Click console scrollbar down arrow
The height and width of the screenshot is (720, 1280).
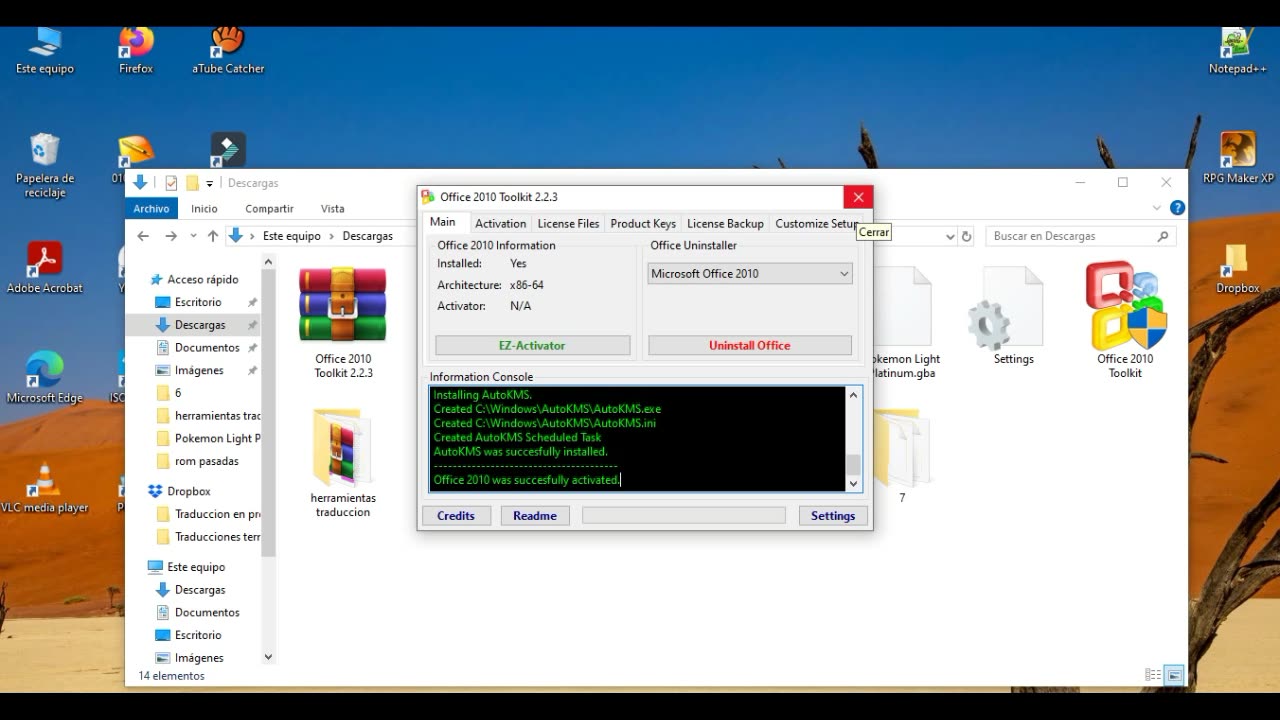pyautogui.click(x=853, y=484)
